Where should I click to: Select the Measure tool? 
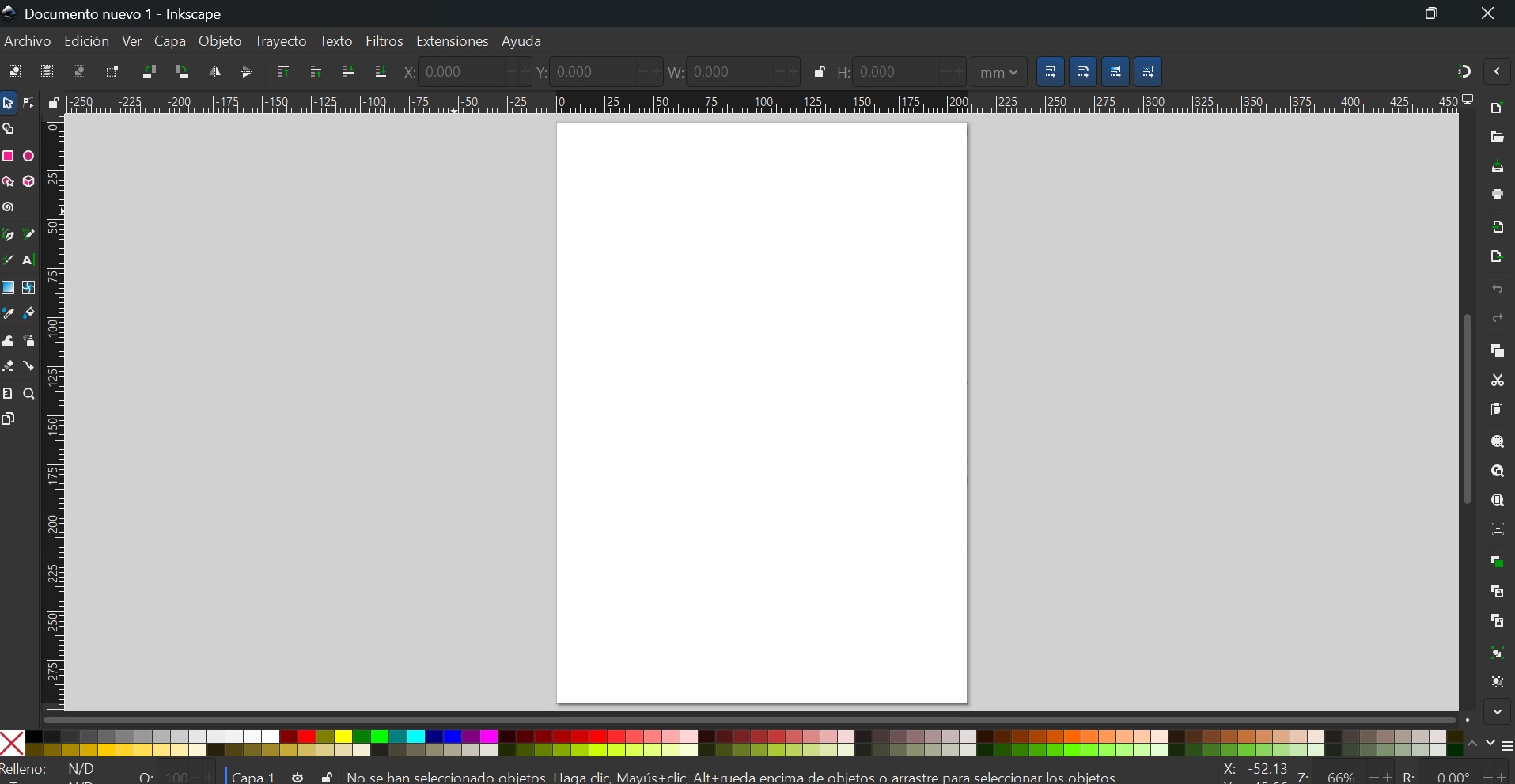coord(9,394)
